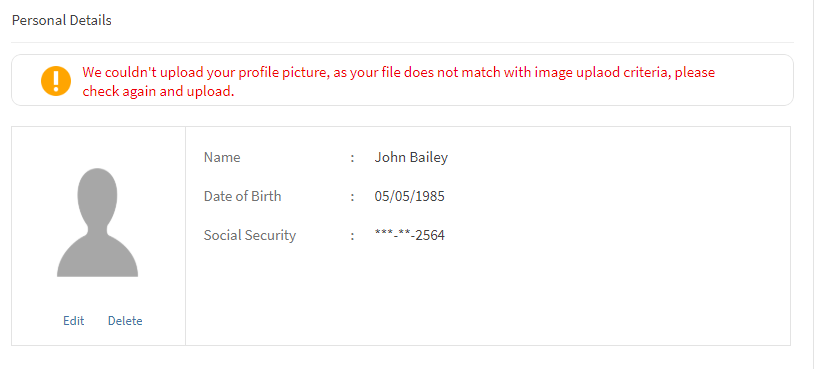The height and width of the screenshot is (369, 814).
Task: Click the masked SSN ending 2564
Action: click(410, 236)
